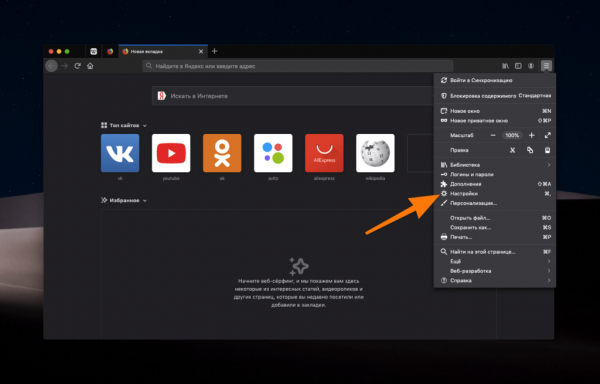Screen dimensions: 600x384
Task: Expand the Веб-разработка submenu
Action: 494,271
